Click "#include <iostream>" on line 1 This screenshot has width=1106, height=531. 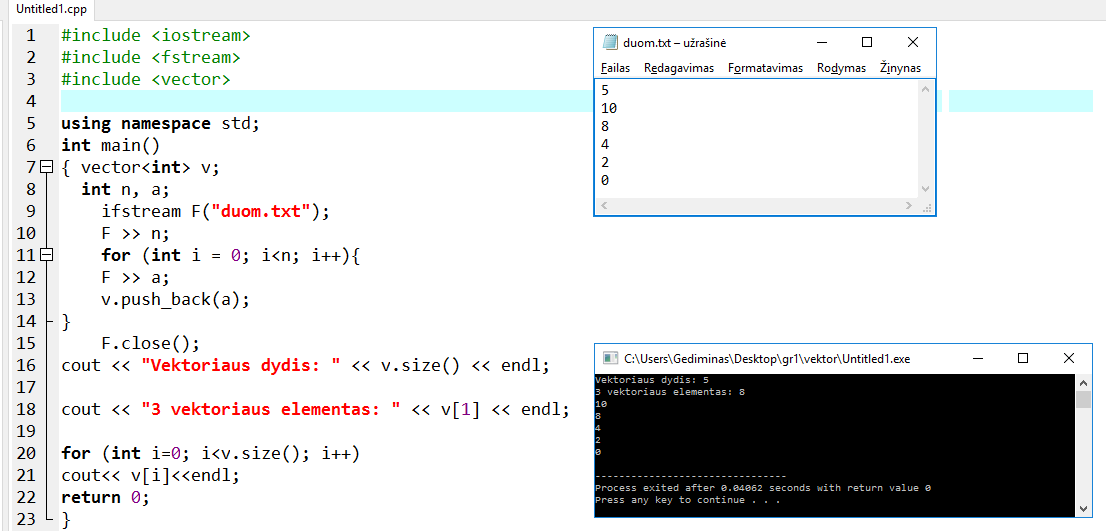click(x=156, y=35)
